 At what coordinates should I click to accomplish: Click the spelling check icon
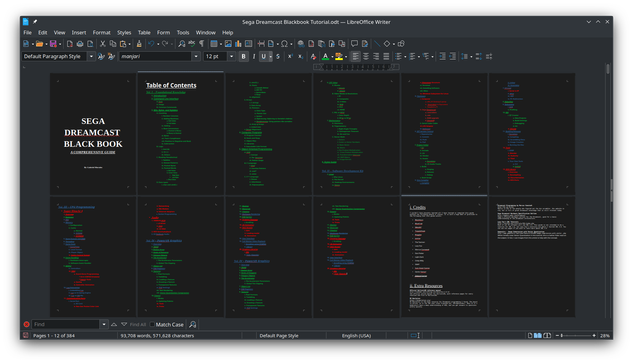pyautogui.click(x=192, y=44)
